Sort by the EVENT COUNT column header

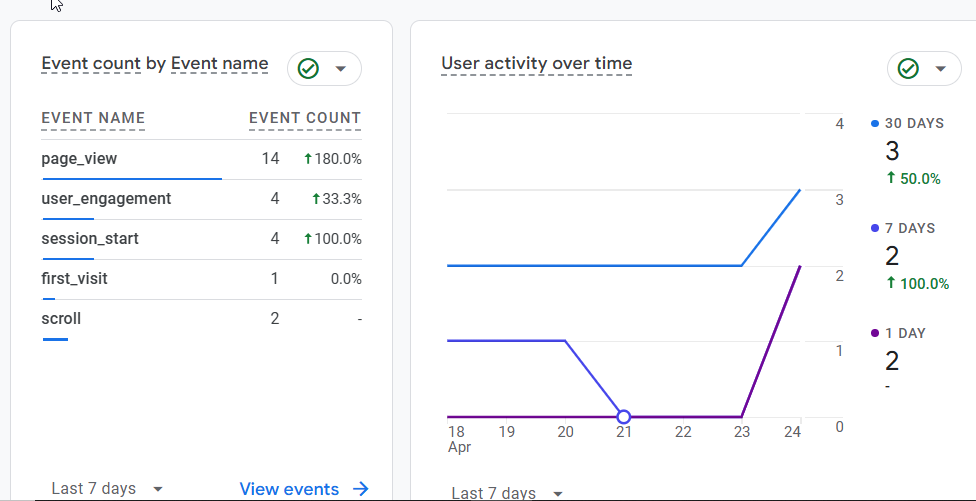pos(305,118)
